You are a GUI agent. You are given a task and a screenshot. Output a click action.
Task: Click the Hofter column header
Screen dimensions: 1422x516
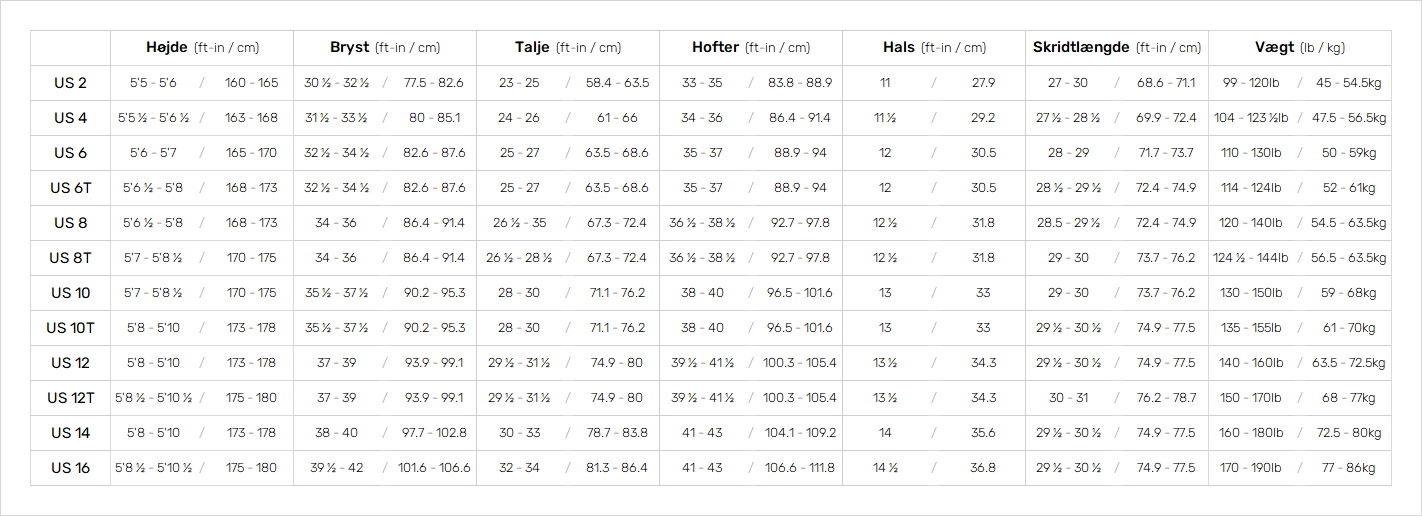pos(751,48)
